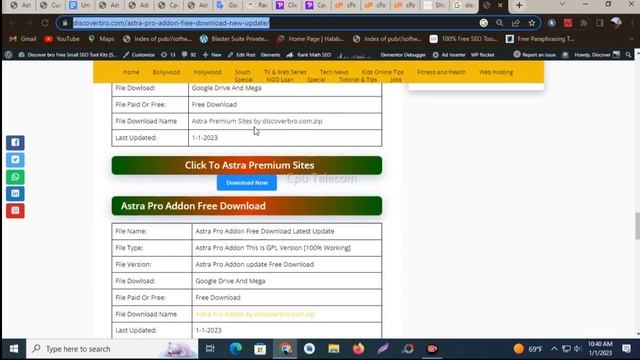The width and height of the screenshot is (640, 360).
Task: Open the Blaster Suite Private bookmark
Action: 234,39
